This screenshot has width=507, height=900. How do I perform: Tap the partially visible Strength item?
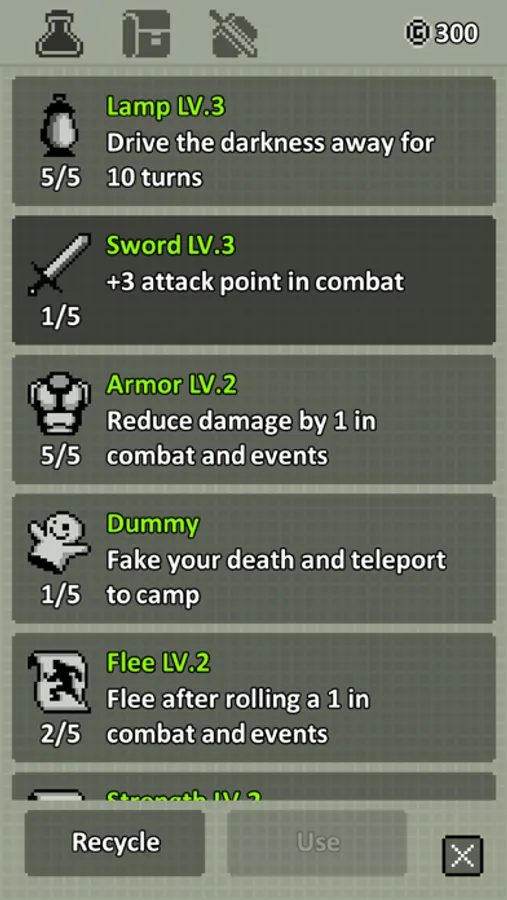pyautogui.click(x=254, y=786)
